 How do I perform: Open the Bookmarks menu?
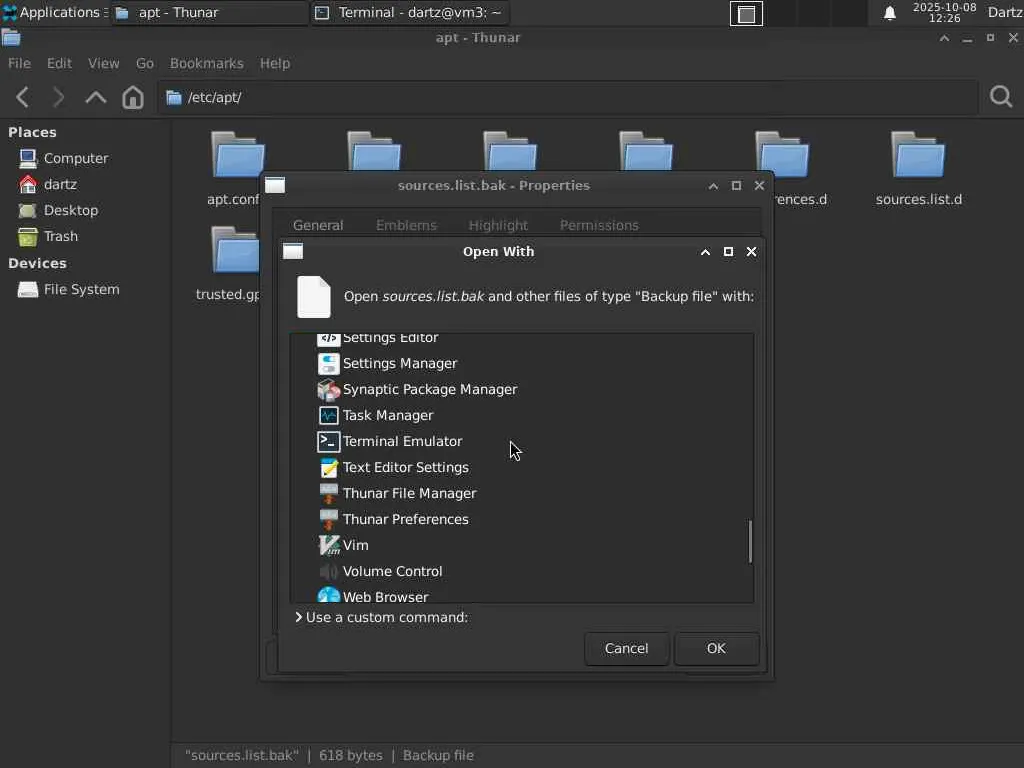[206, 63]
